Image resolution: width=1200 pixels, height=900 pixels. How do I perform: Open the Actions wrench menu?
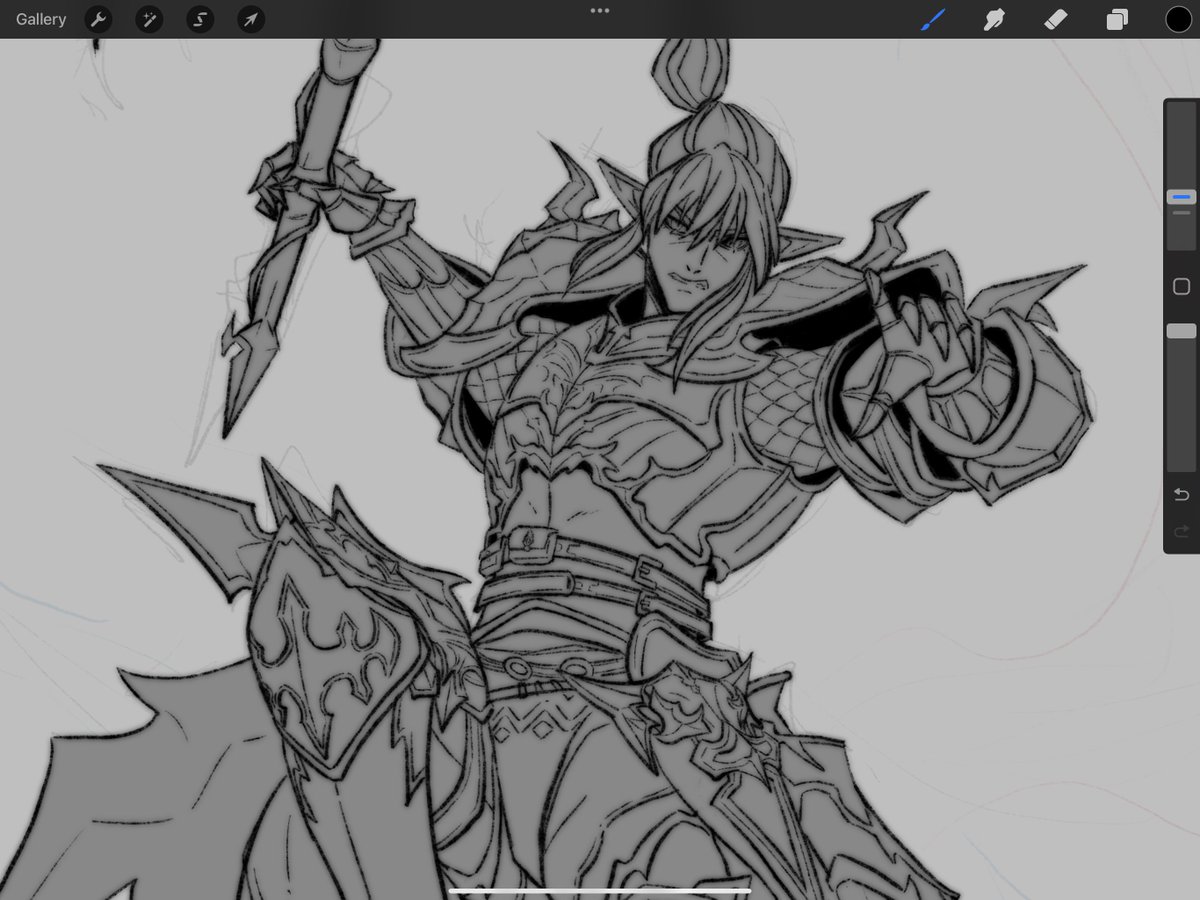tap(97, 19)
